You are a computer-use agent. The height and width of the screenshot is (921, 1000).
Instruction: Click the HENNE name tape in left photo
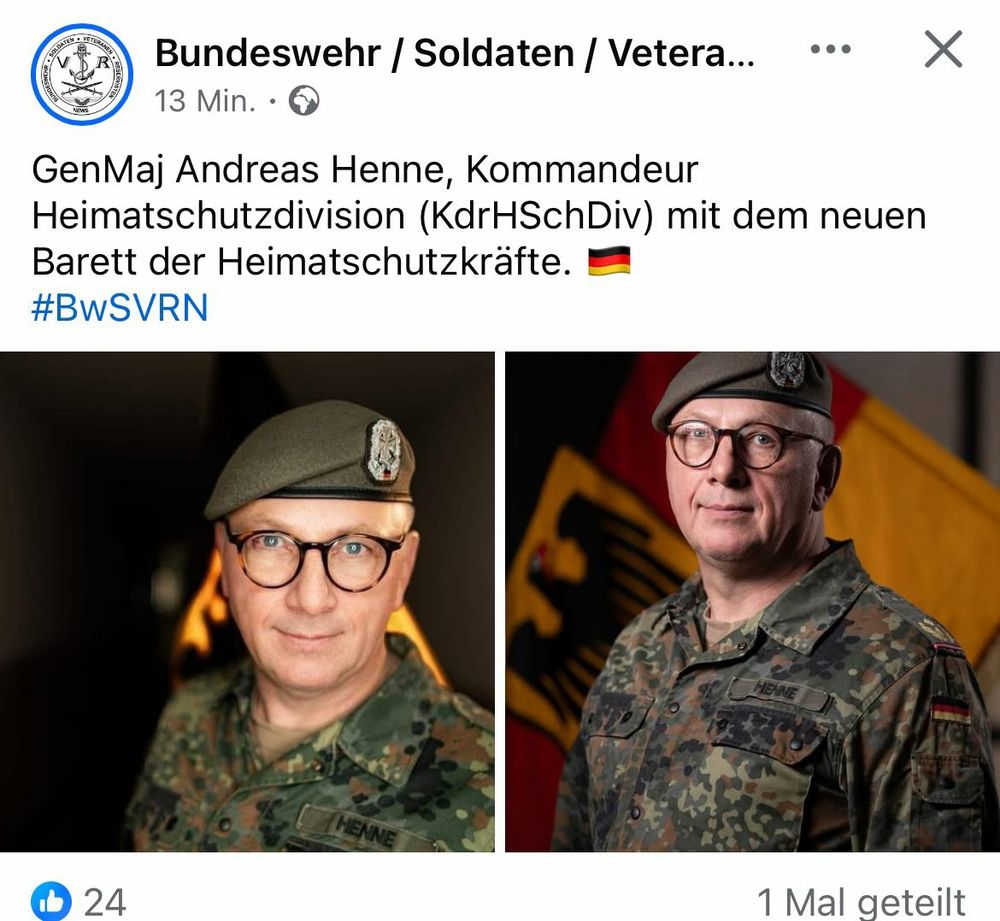coord(365,828)
